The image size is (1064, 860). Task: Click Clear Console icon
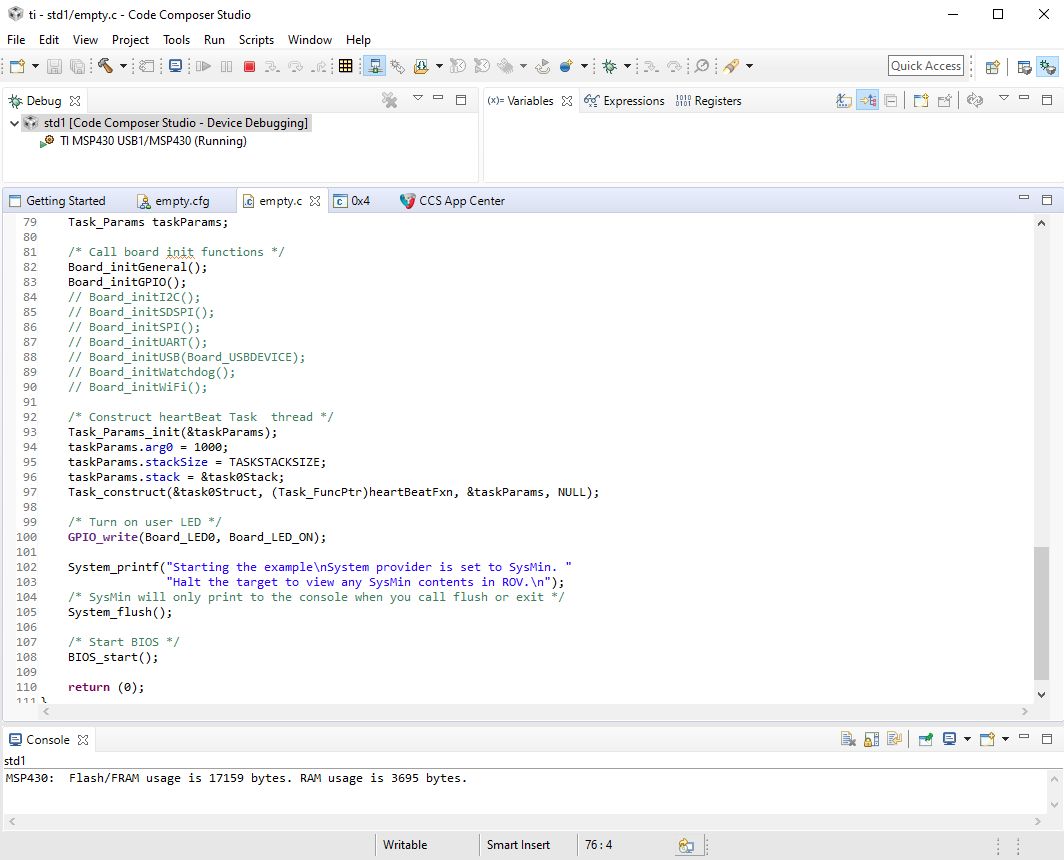pyautogui.click(x=848, y=739)
